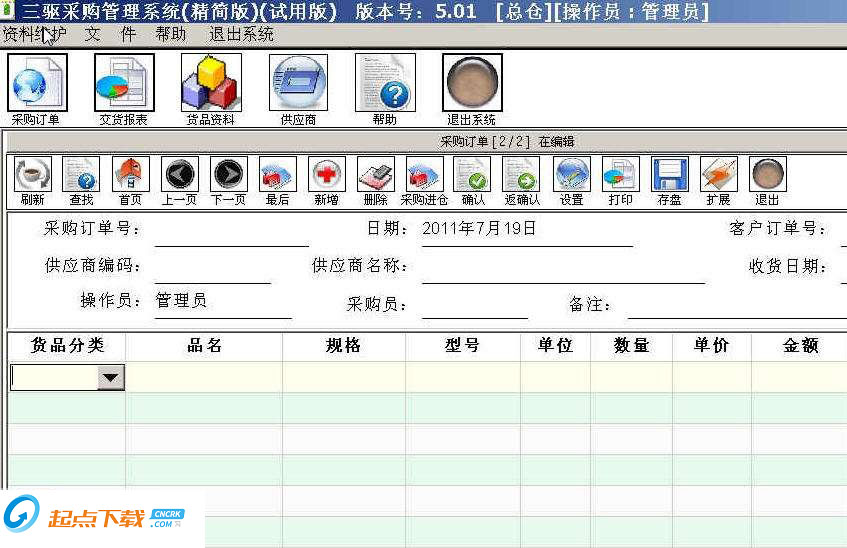Print the order with 打印 icon

click(x=621, y=174)
